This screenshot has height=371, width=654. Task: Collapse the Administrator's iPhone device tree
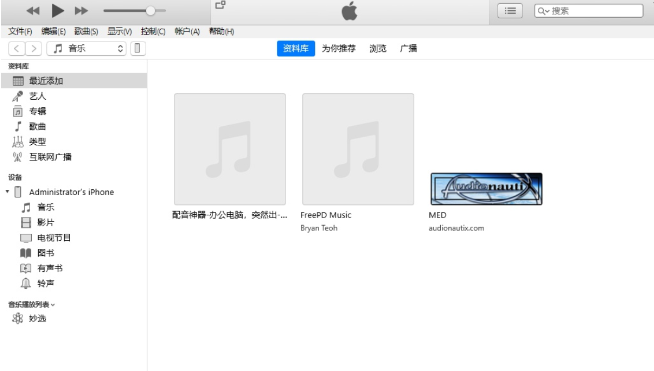coord(7,192)
